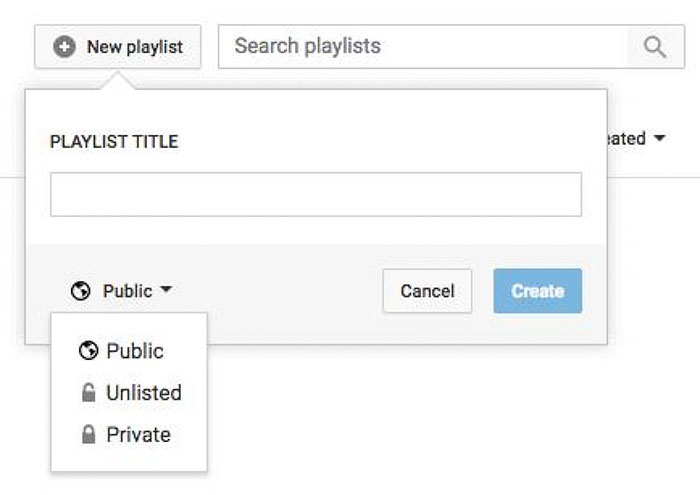
Task: Click the globe icon beside Public dropdown
Action: pos(80,291)
